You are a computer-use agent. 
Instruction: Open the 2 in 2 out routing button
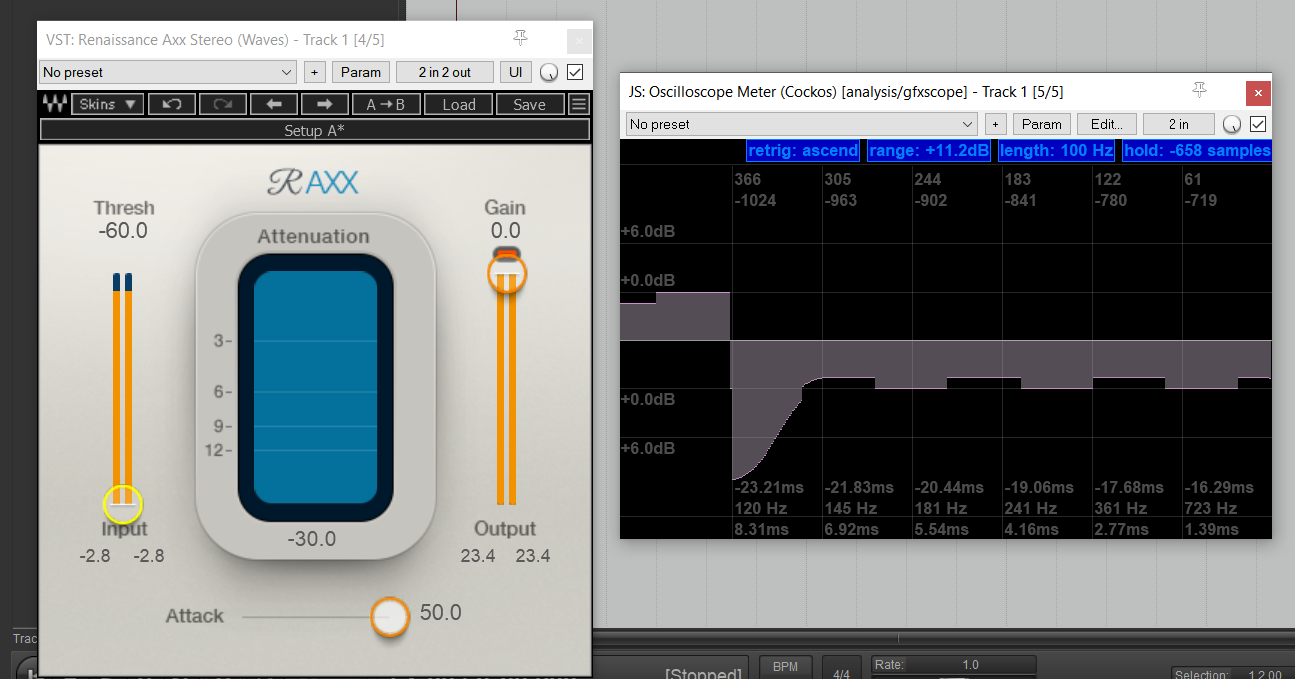click(445, 72)
